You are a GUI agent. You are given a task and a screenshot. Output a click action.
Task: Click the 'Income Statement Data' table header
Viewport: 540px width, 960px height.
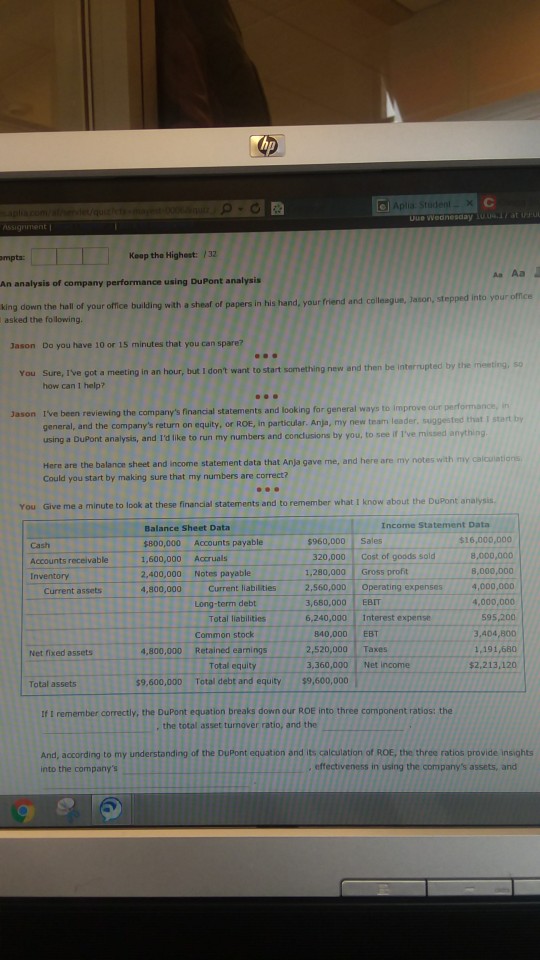(435, 525)
